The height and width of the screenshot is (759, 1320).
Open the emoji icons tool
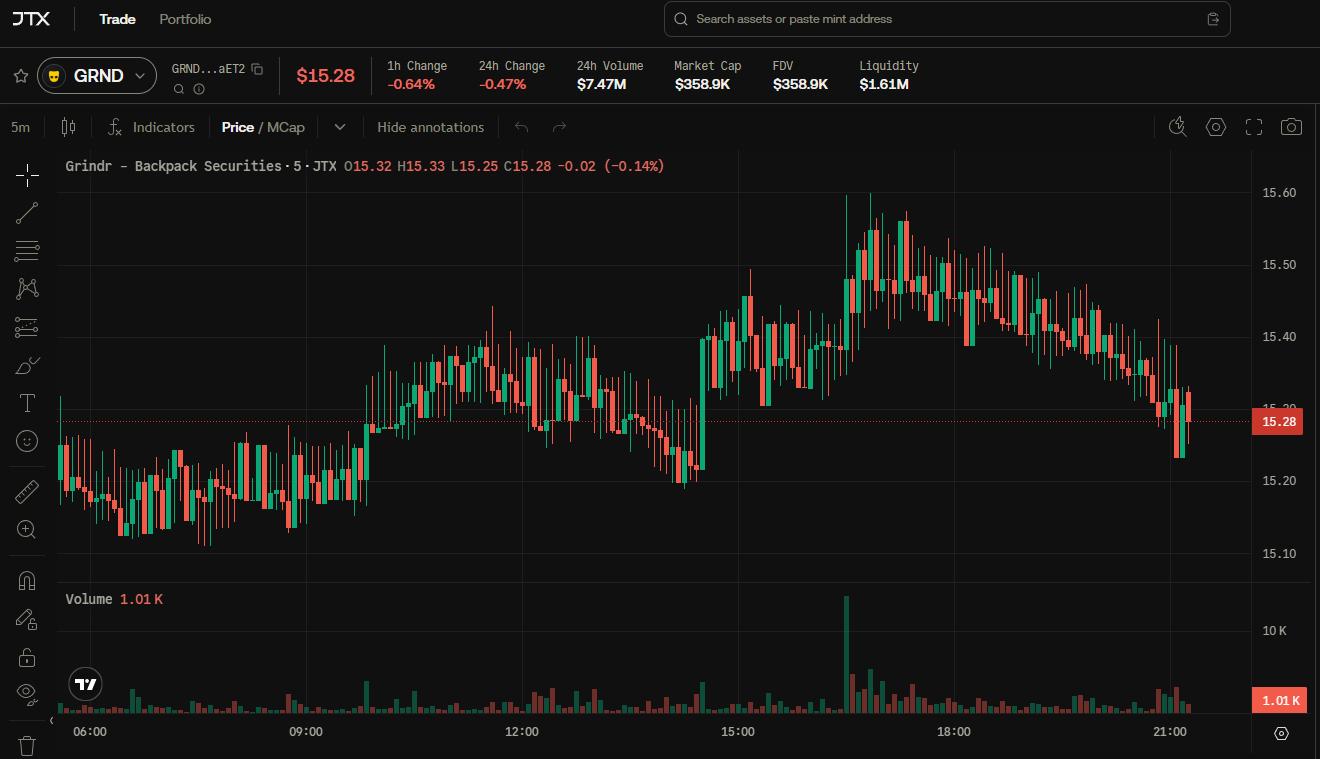coord(27,441)
